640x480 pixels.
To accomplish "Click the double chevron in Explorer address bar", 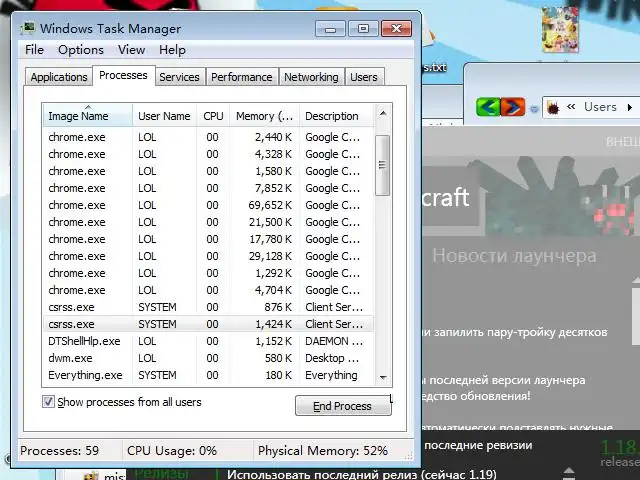I will [571, 107].
